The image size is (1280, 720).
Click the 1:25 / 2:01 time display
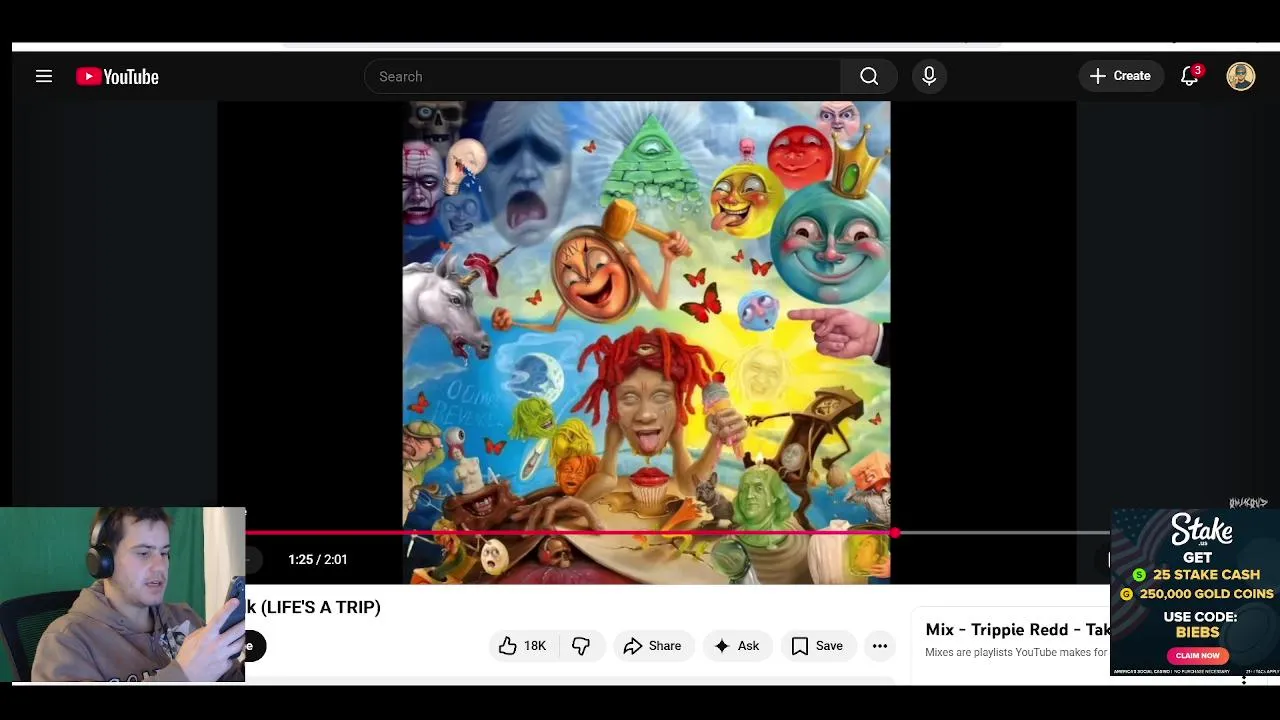pos(318,559)
